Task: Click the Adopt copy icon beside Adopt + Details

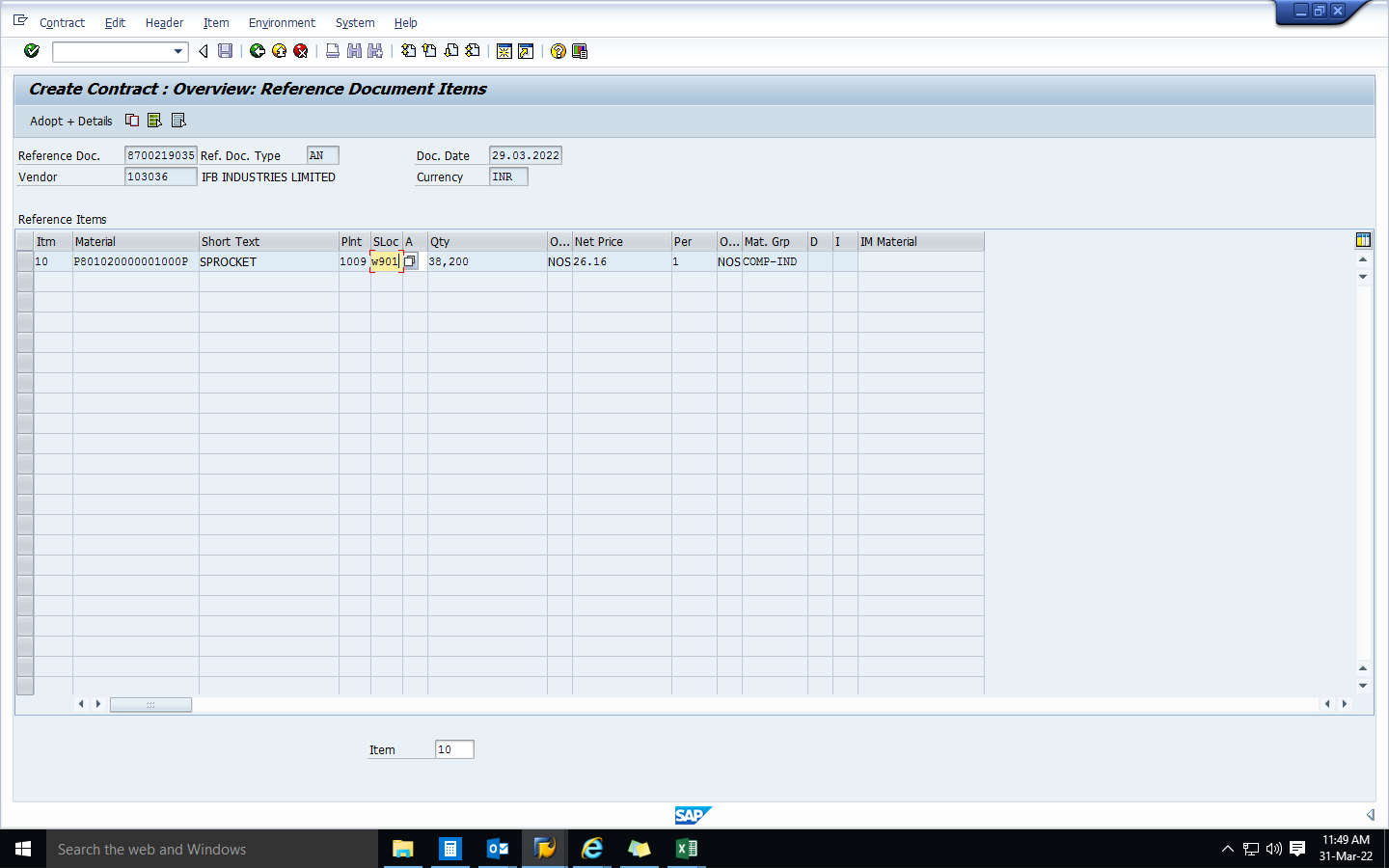Action: click(x=132, y=121)
